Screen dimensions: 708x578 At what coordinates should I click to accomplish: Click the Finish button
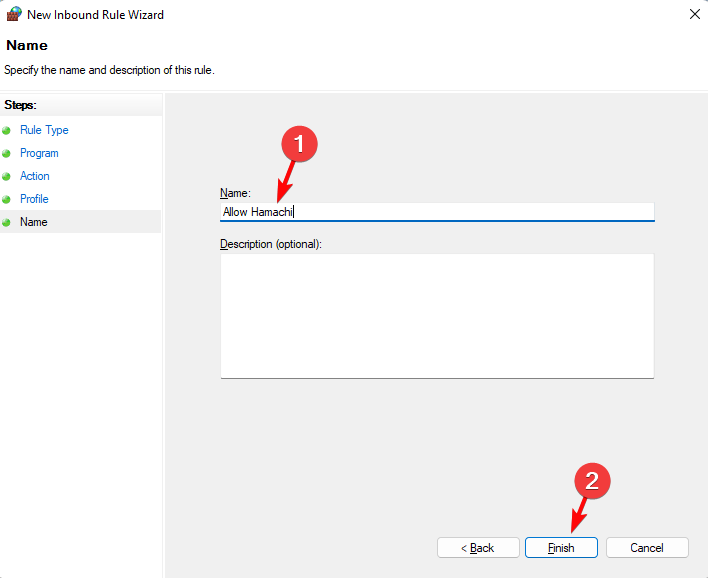(x=561, y=548)
